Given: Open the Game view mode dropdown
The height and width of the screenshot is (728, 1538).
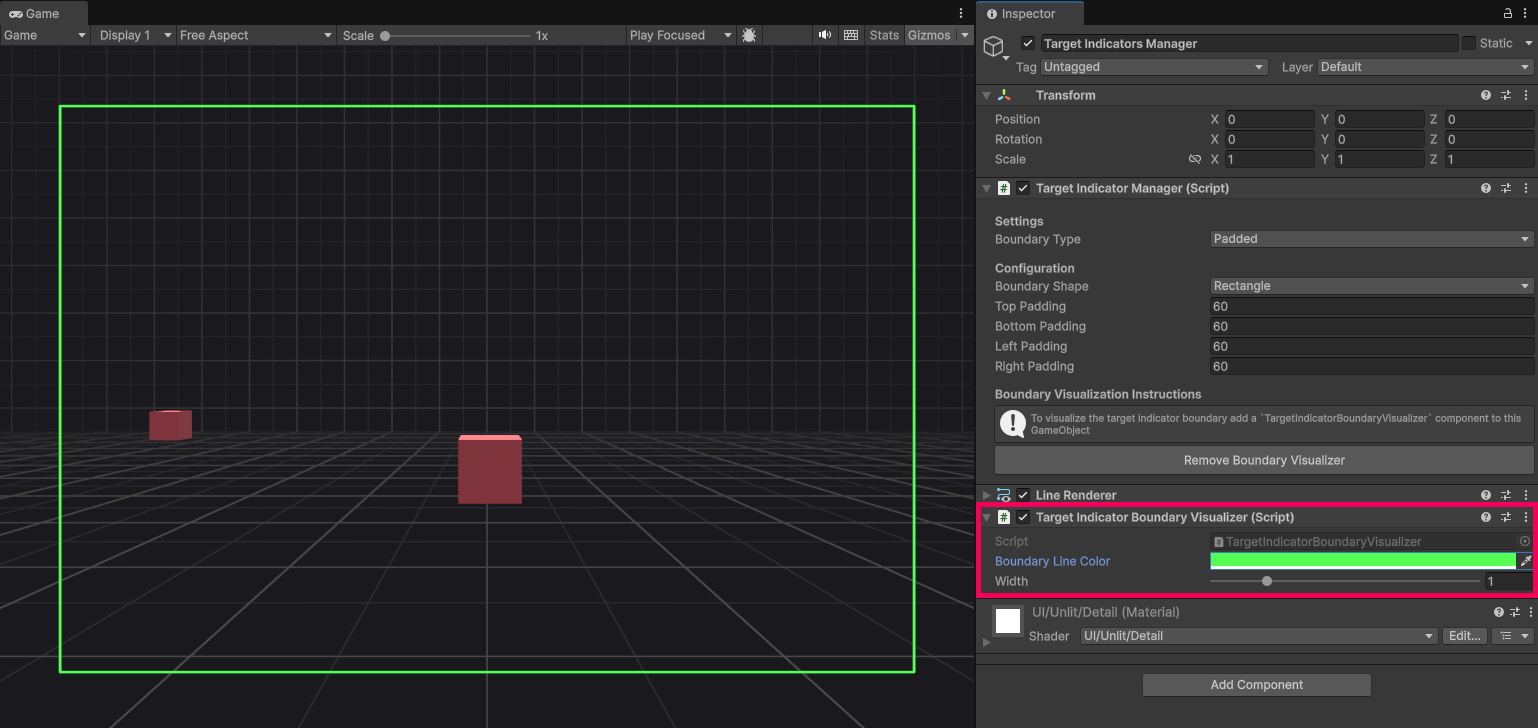Looking at the screenshot, I should 45,35.
